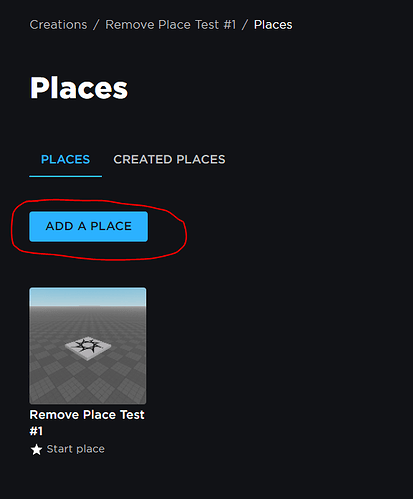Click the large Places page heading

[79, 88]
